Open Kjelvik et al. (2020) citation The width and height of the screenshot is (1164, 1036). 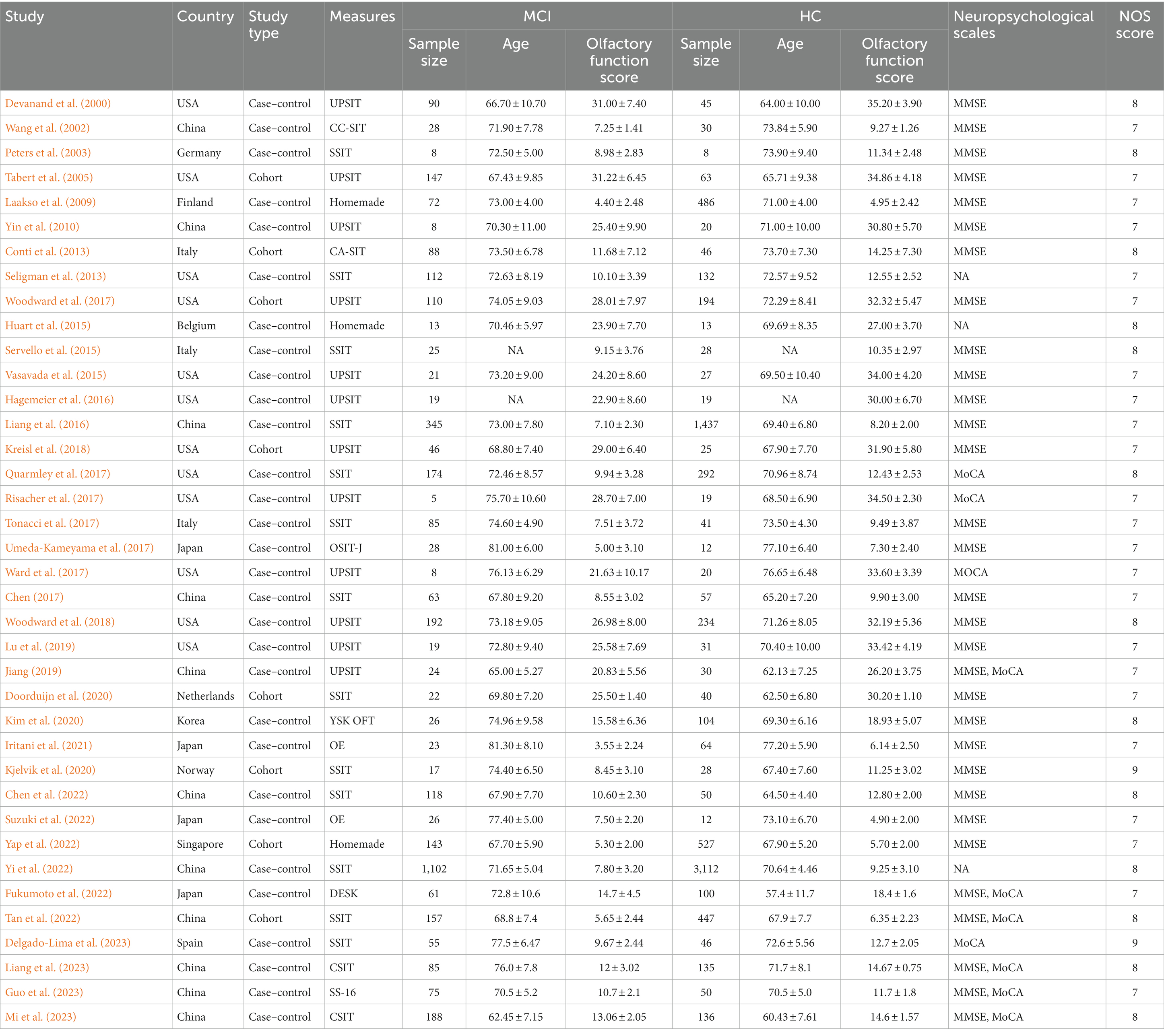click(50, 770)
